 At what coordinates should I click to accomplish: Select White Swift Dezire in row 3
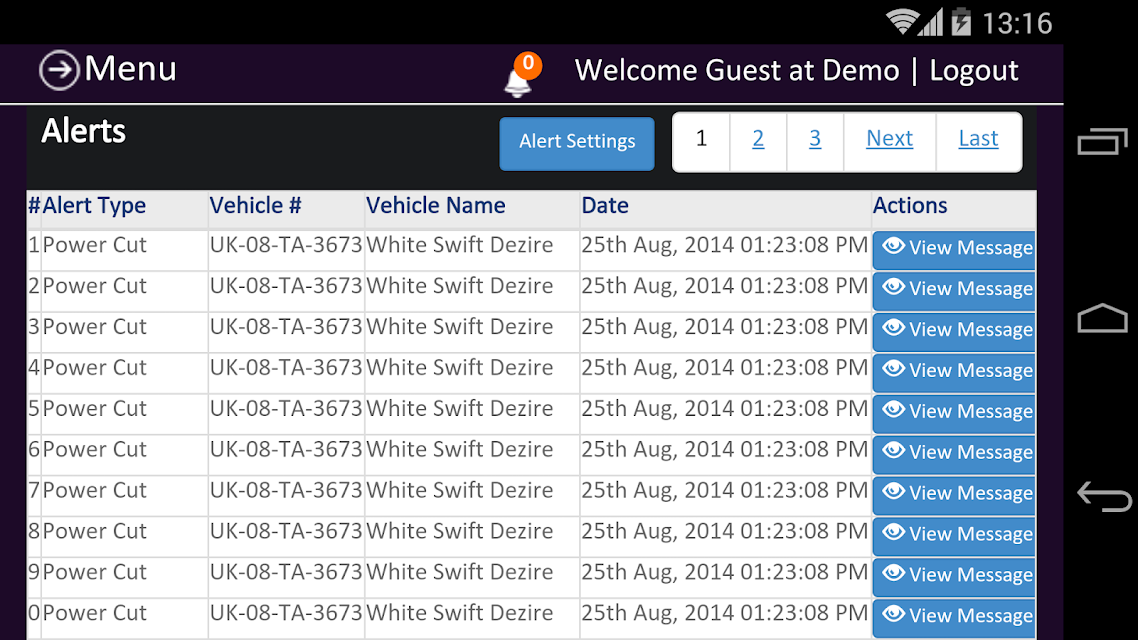[459, 327]
